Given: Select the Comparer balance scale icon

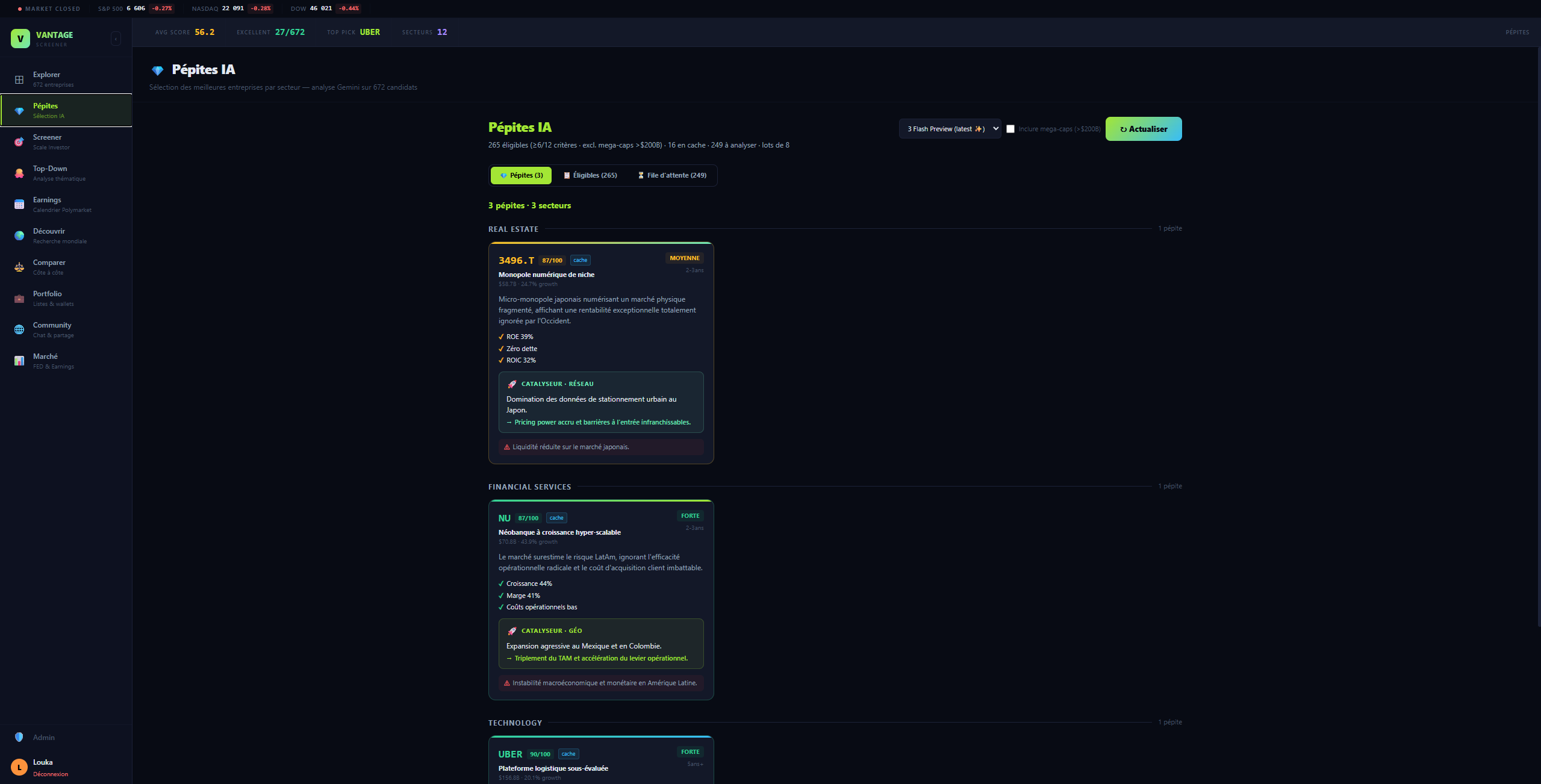Looking at the screenshot, I should [x=19, y=267].
